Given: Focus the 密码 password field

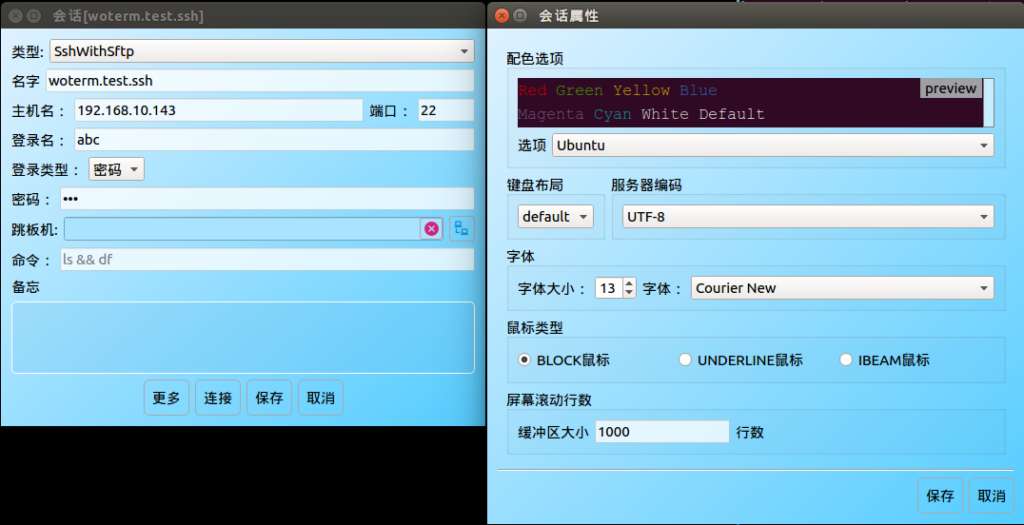Looking at the screenshot, I should (x=267, y=199).
